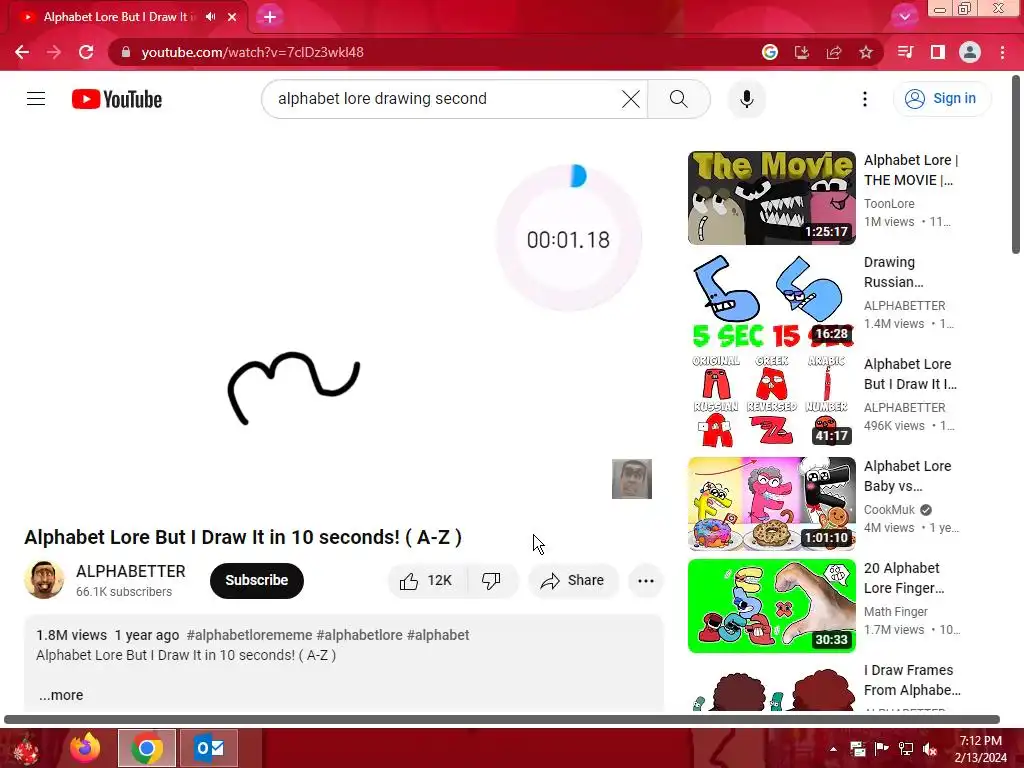Open #alphabetlorememe hashtag
This screenshot has width=1024, height=768.
tap(249, 635)
